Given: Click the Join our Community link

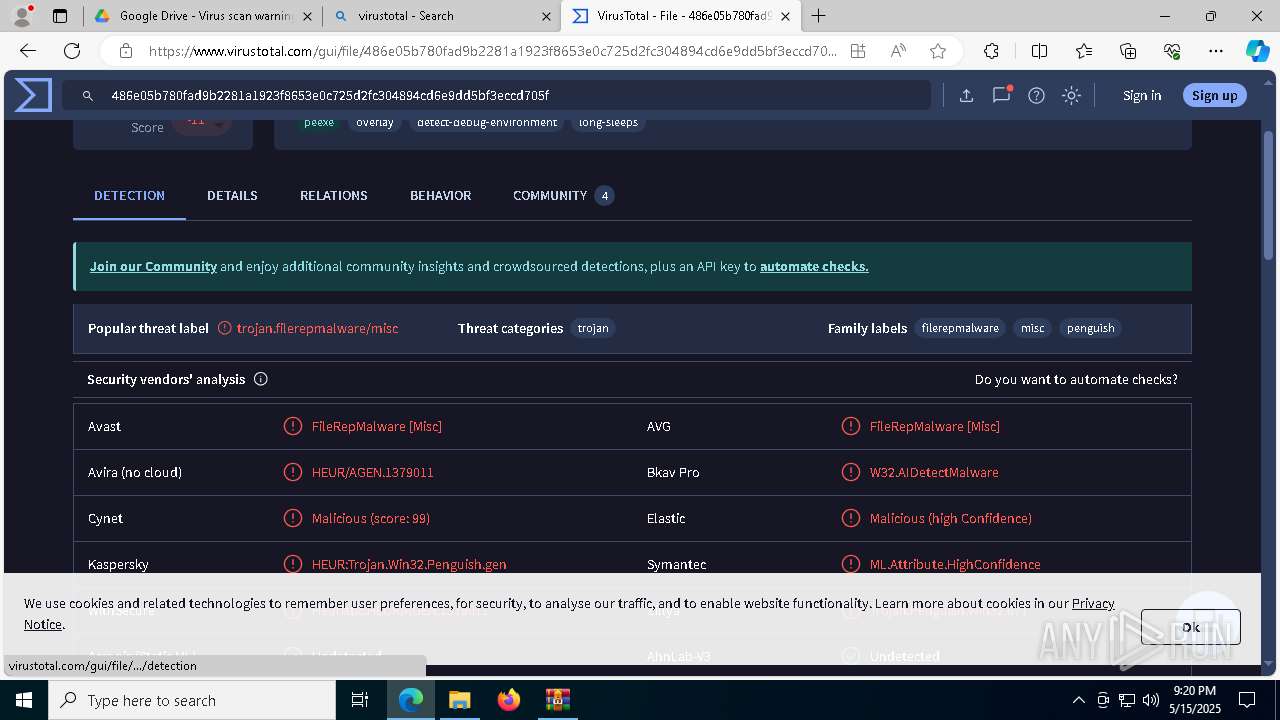Looking at the screenshot, I should 153,266.
